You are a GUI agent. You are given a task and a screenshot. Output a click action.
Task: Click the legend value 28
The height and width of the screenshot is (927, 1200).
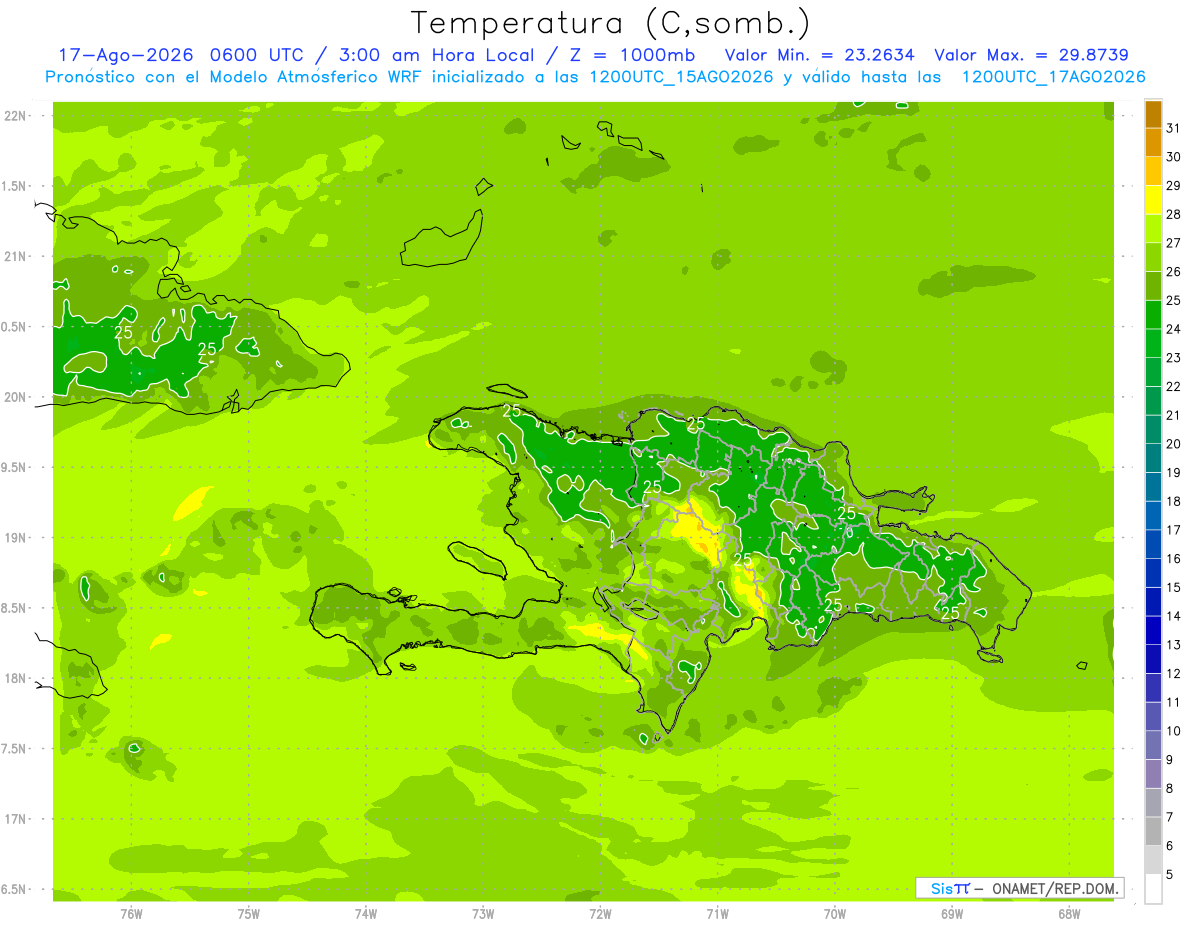coord(1173,214)
